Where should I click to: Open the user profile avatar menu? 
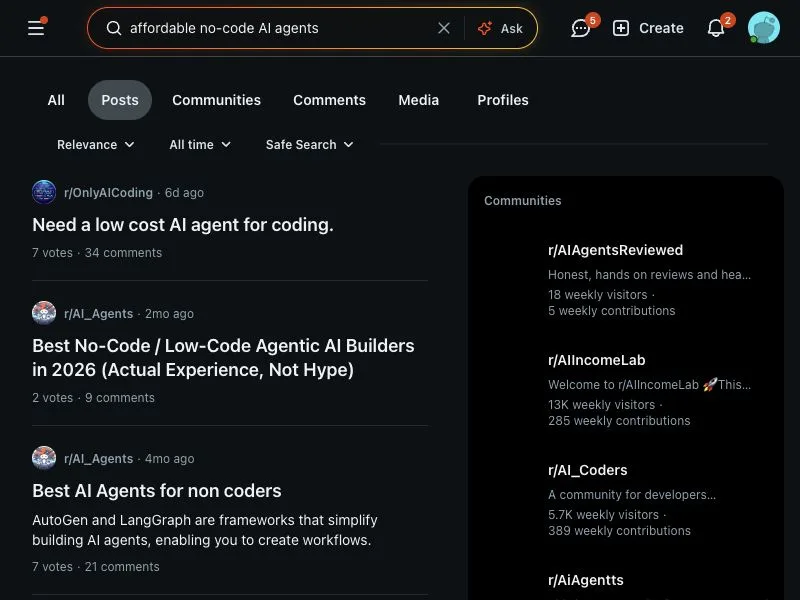point(764,28)
